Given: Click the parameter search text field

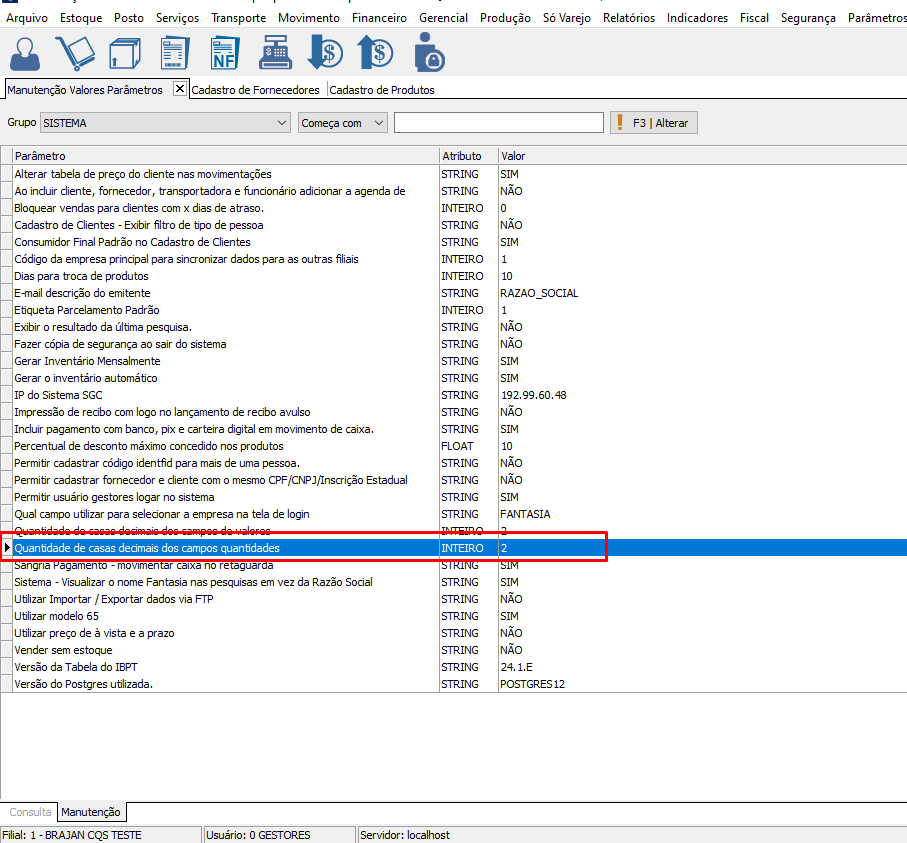Looking at the screenshot, I should click(x=498, y=123).
